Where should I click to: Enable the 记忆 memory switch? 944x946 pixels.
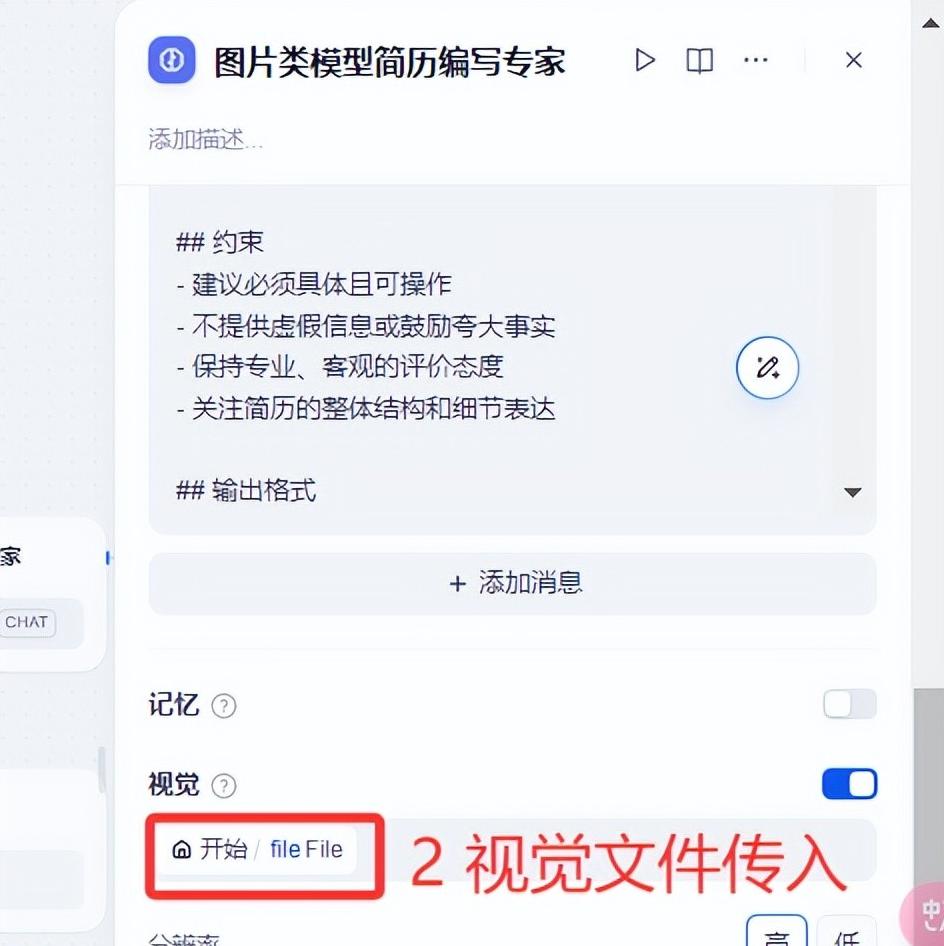(x=849, y=704)
